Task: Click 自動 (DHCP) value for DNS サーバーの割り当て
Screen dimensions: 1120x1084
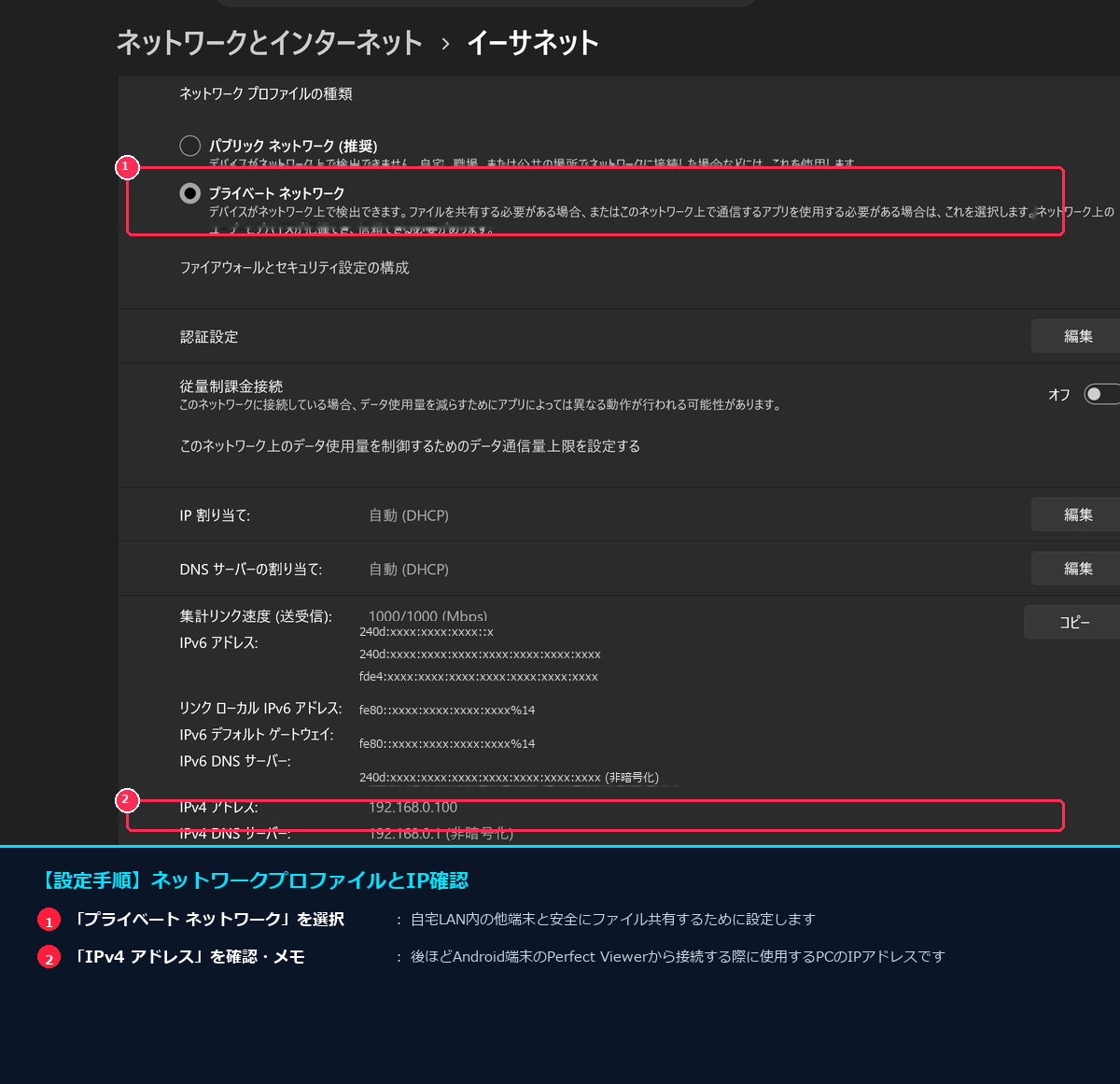Action: tap(409, 570)
